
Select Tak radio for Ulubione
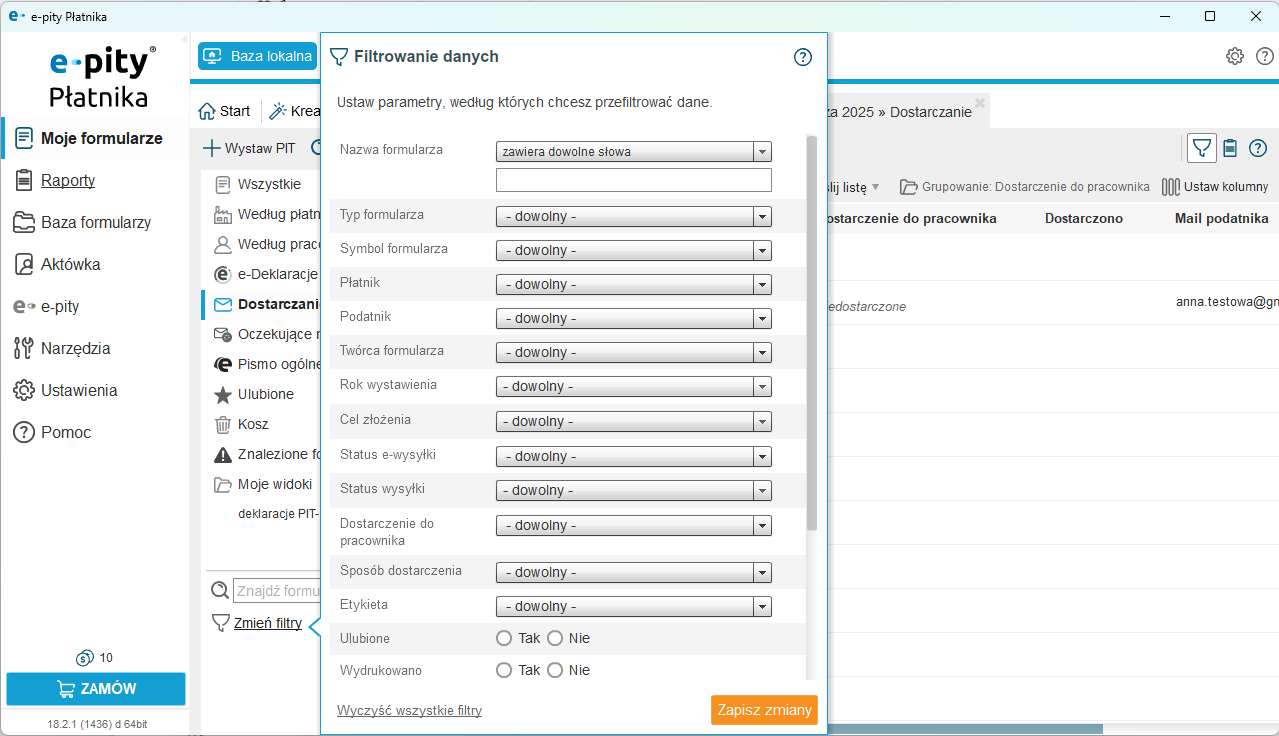pos(505,638)
